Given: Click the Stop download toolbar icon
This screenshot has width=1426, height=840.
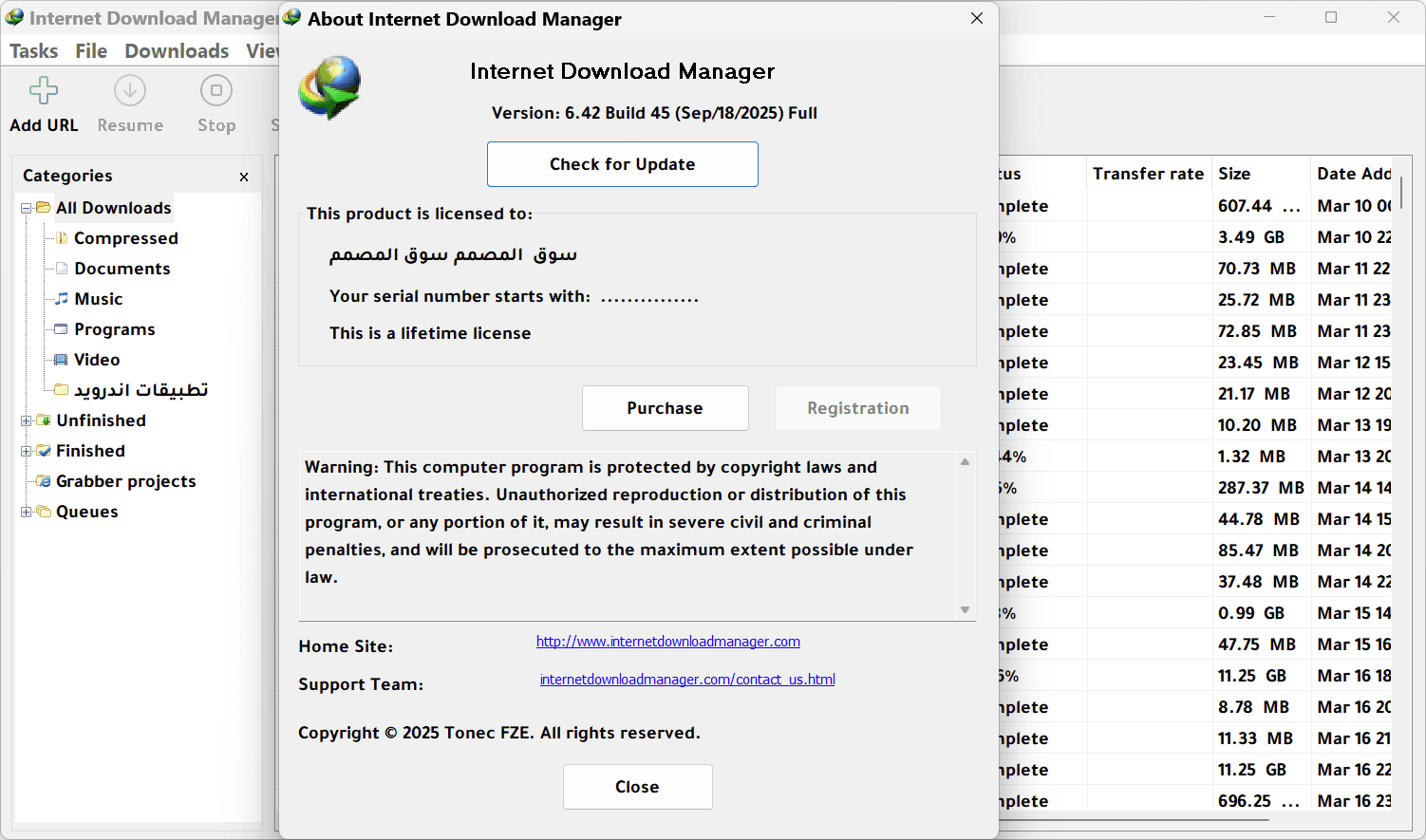Looking at the screenshot, I should pyautogui.click(x=216, y=91).
